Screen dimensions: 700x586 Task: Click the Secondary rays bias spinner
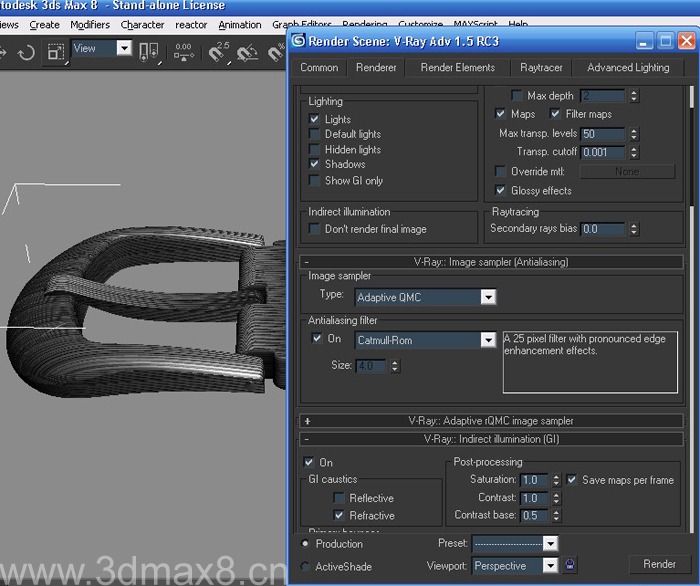[x=634, y=229]
